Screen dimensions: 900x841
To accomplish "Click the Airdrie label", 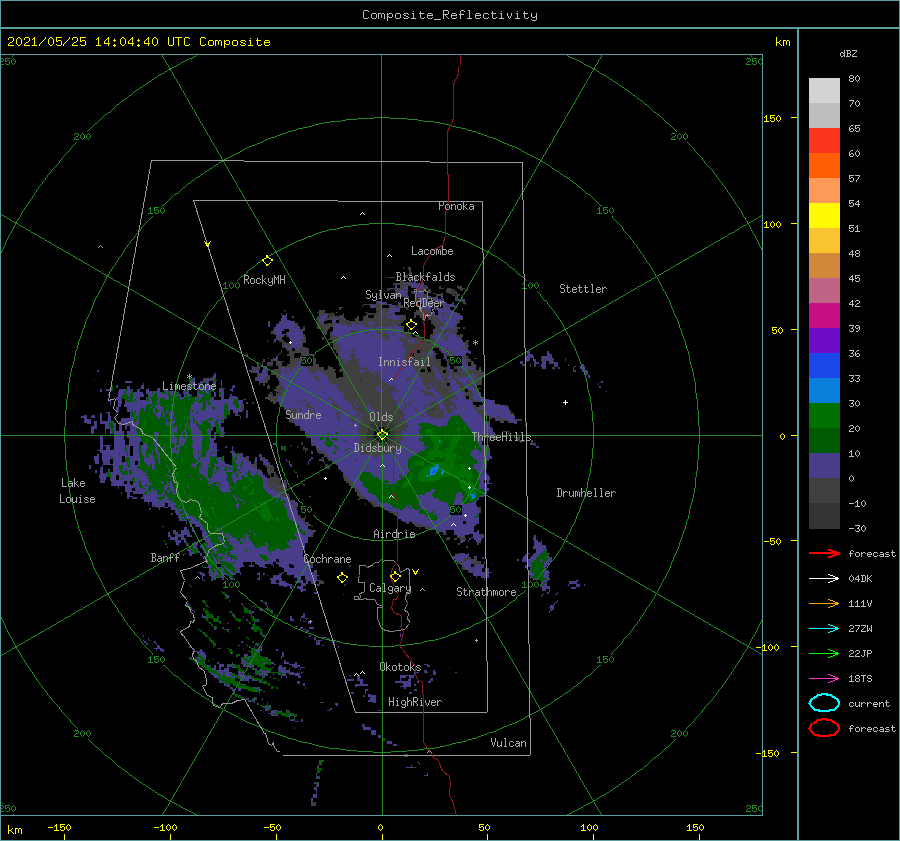I will [394, 534].
